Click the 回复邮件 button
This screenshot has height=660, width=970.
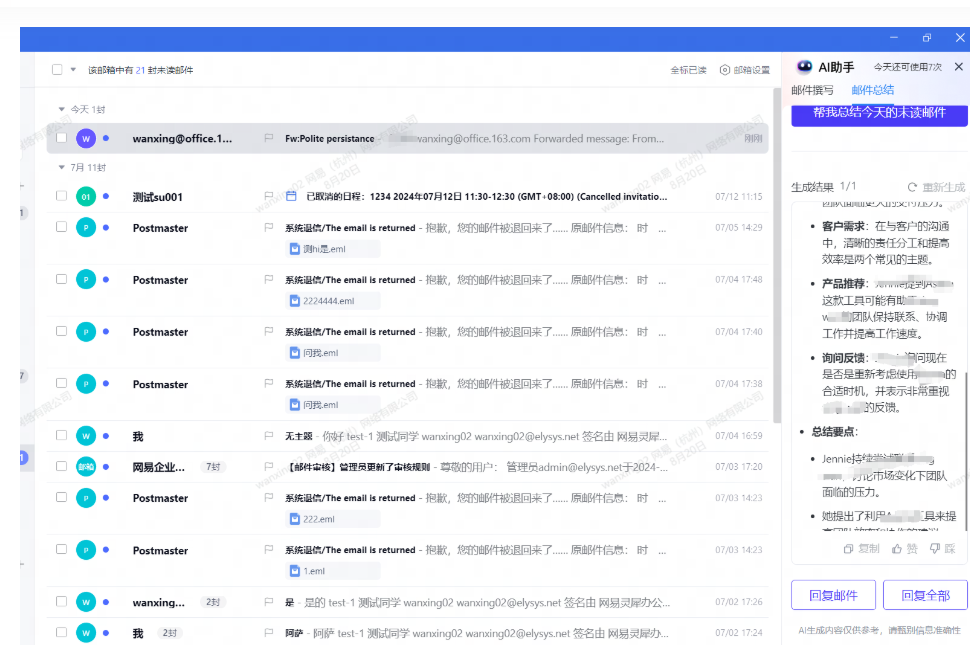tap(833, 595)
